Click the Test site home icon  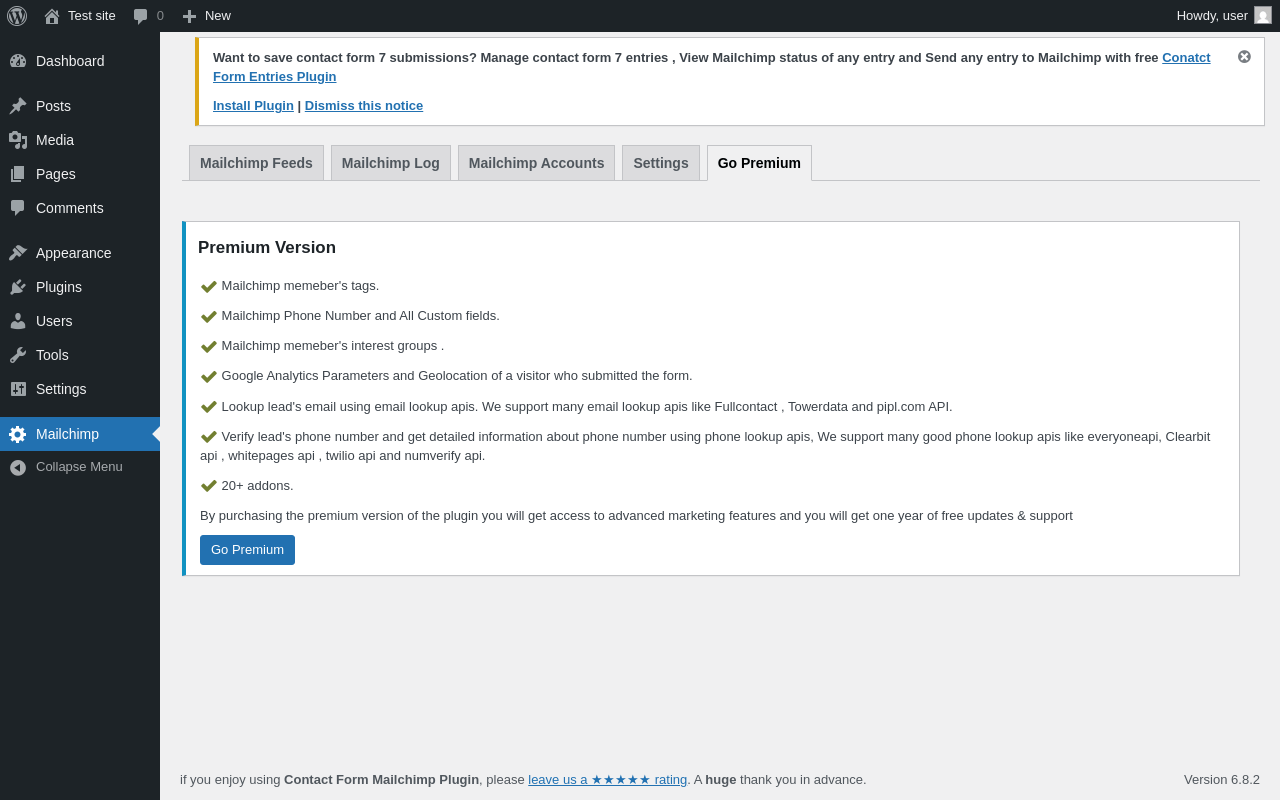[x=52, y=16]
